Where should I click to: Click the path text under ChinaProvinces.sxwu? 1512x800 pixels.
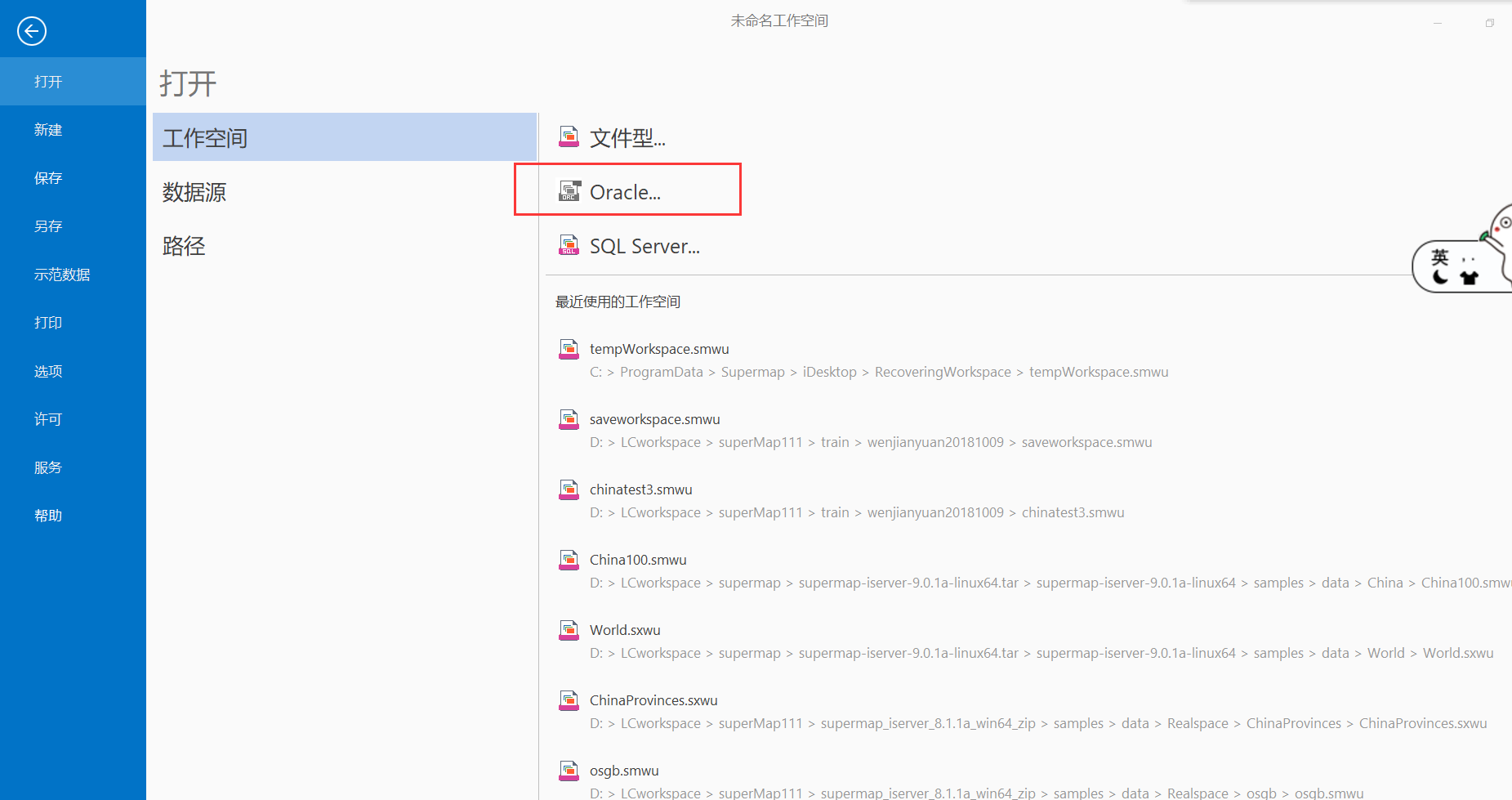1038,723
